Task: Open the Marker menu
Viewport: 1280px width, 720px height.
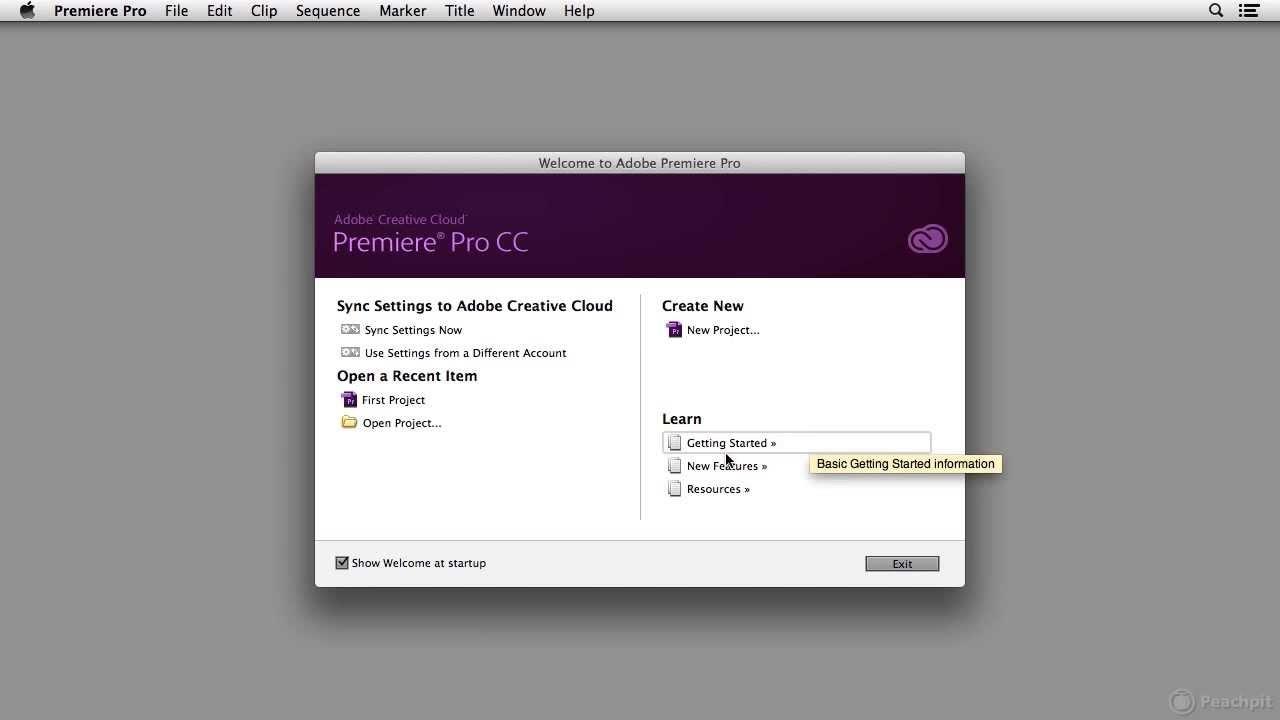Action: [x=403, y=11]
